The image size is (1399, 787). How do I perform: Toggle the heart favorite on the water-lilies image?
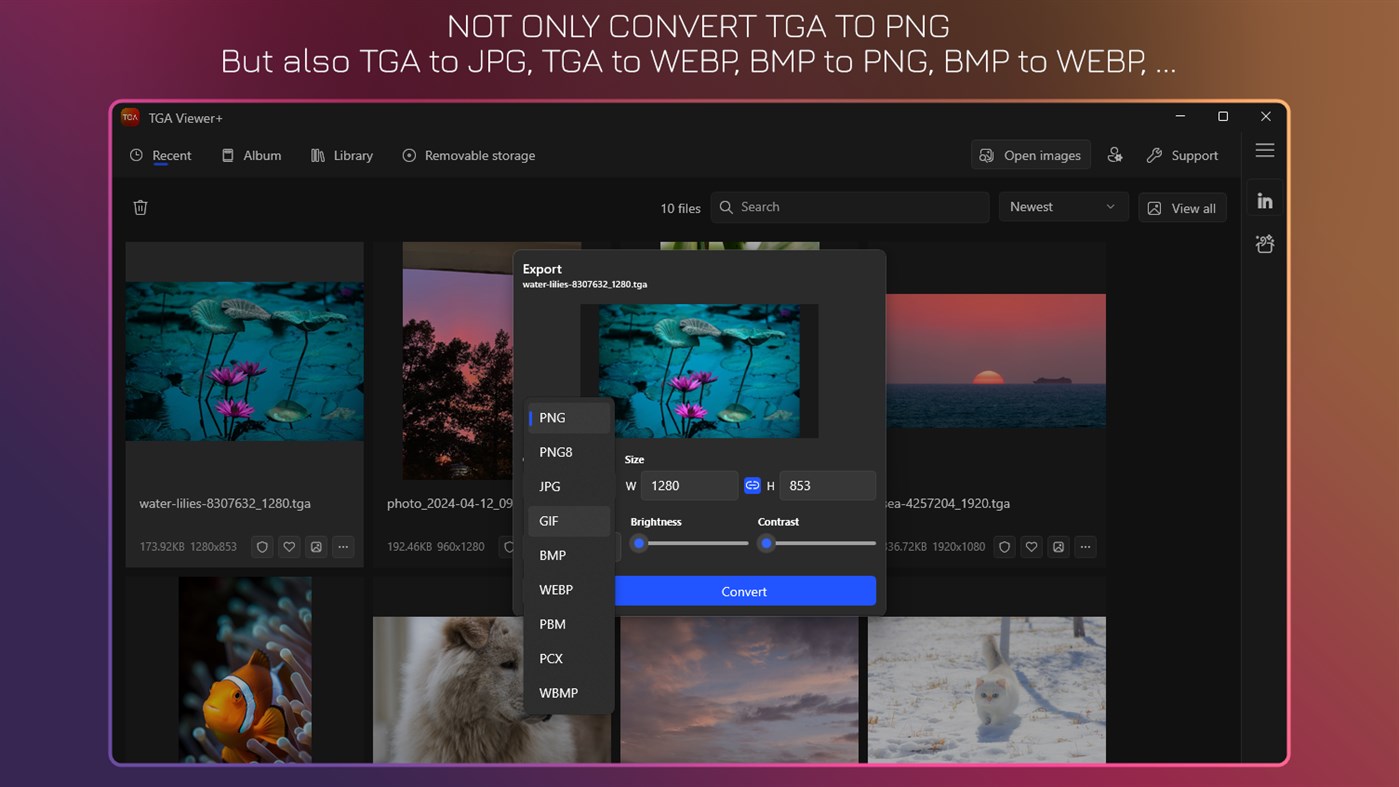pyautogui.click(x=289, y=547)
